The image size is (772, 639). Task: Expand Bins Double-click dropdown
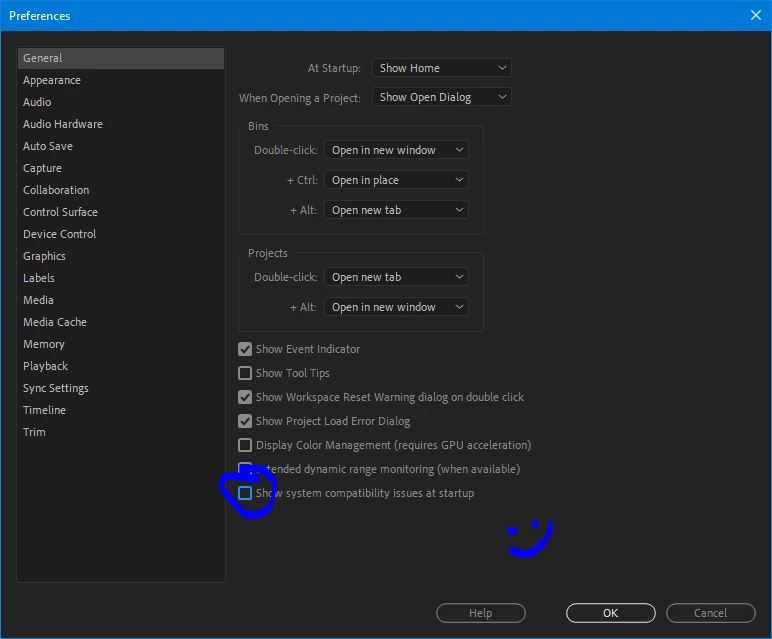pyautogui.click(x=396, y=150)
